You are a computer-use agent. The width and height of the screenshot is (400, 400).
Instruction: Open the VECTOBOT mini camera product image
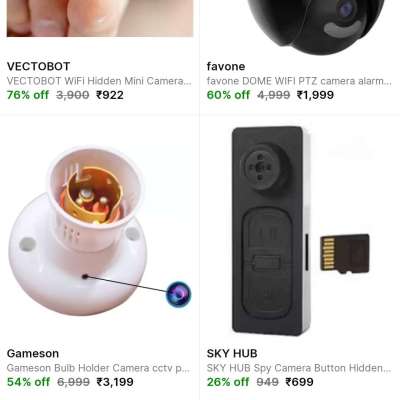tap(100, 18)
